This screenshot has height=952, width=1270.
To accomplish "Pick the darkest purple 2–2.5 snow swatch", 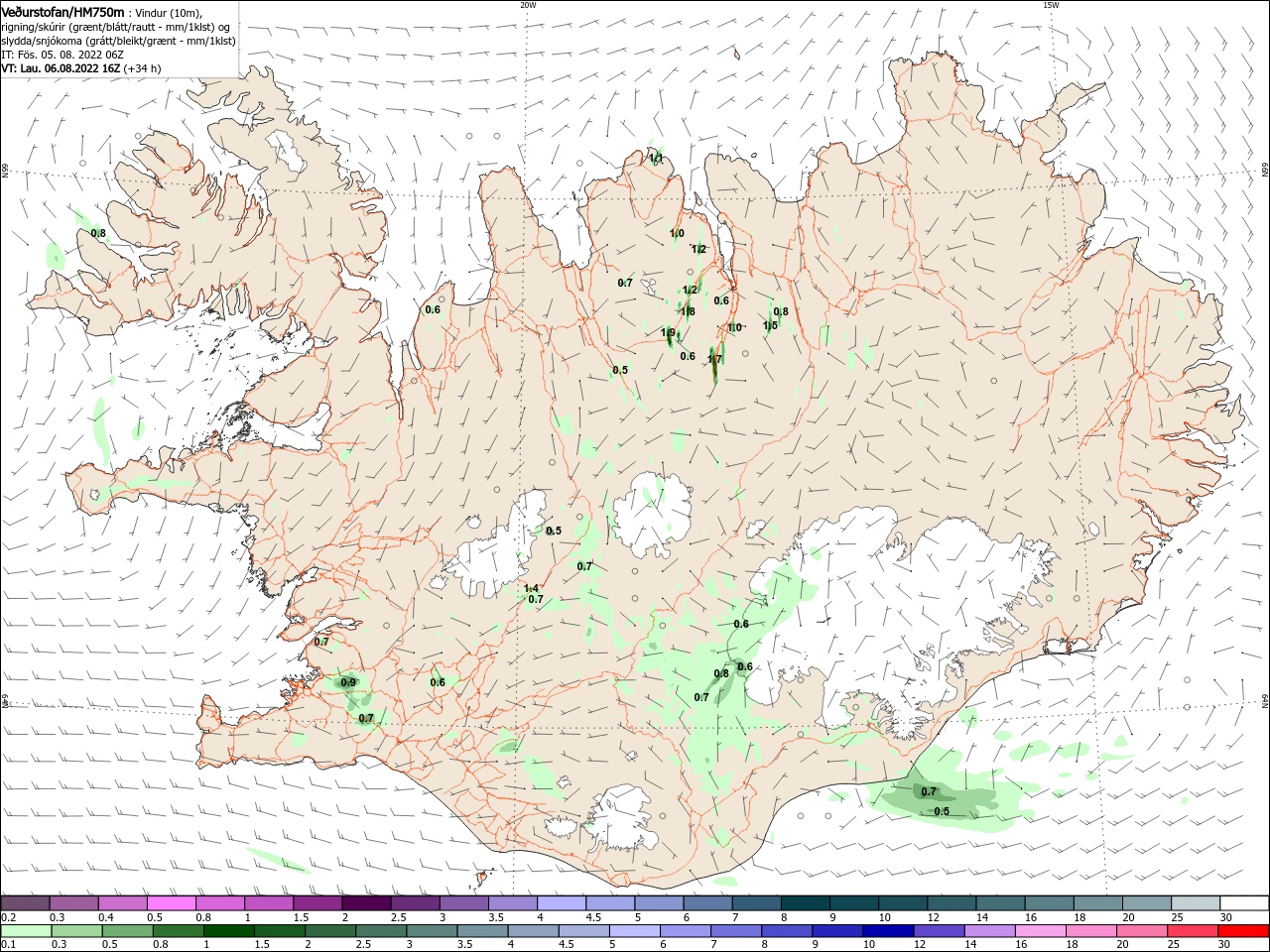I will point(366,903).
